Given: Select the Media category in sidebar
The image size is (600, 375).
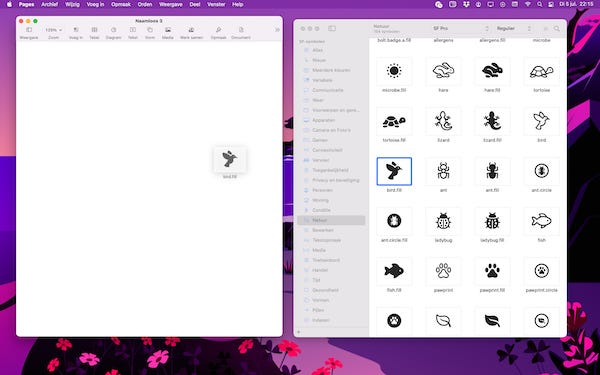Looking at the screenshot, I should pos(331,250).
